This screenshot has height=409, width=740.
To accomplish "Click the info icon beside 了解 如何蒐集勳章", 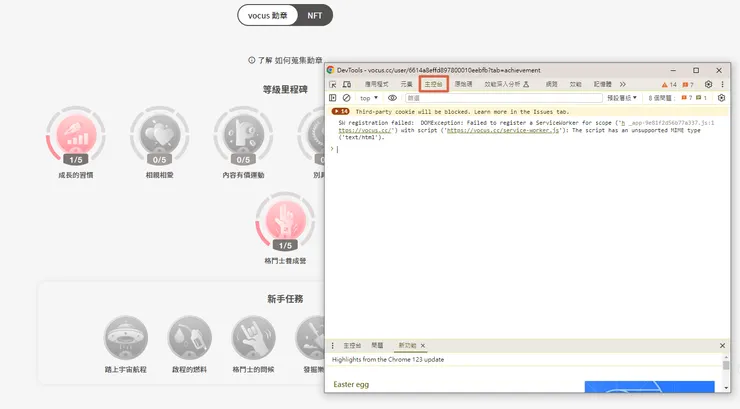I will pyautogui.click(x=252, y=60).
